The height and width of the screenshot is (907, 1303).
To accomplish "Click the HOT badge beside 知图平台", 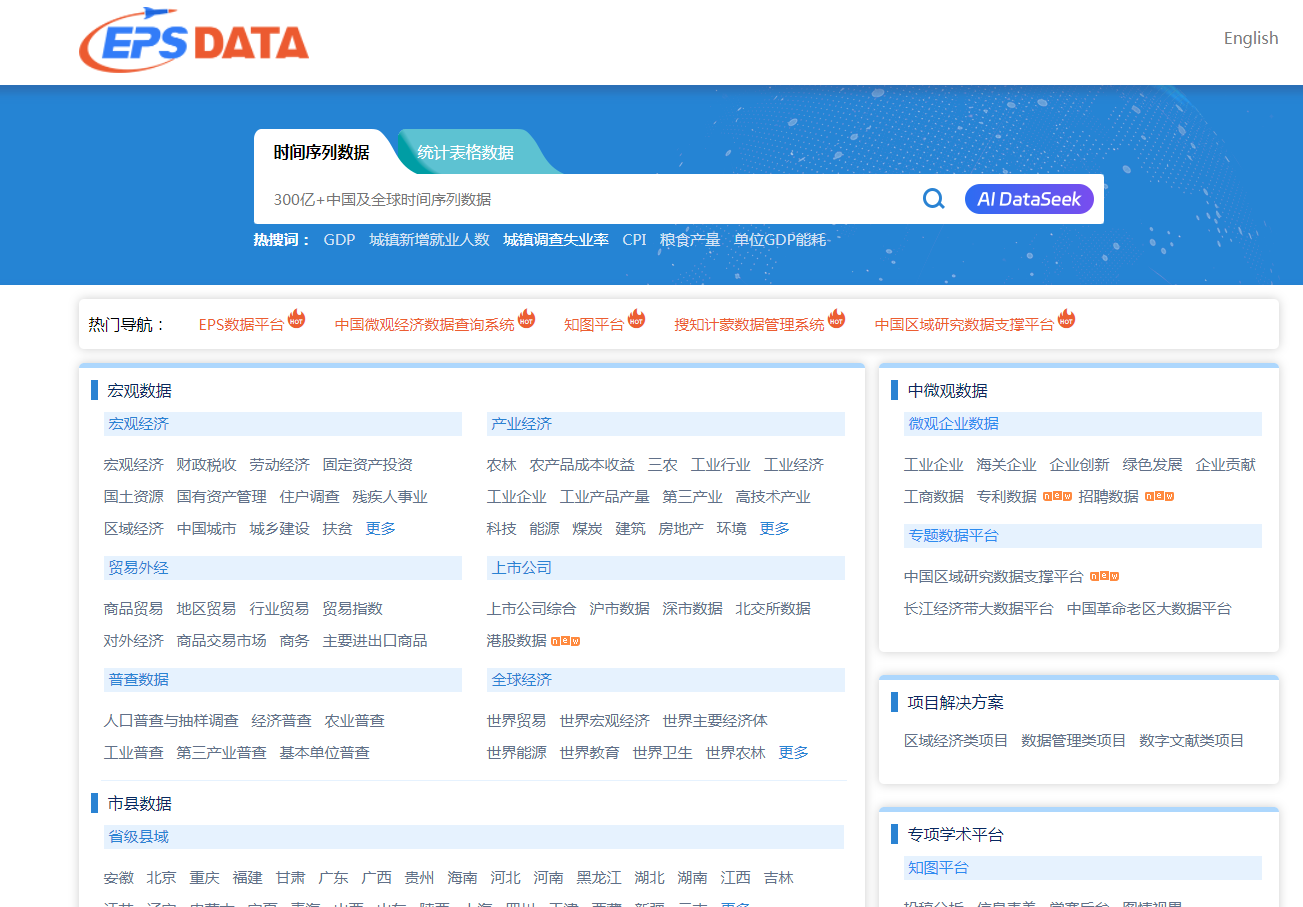I will click(x=636, y=319).
